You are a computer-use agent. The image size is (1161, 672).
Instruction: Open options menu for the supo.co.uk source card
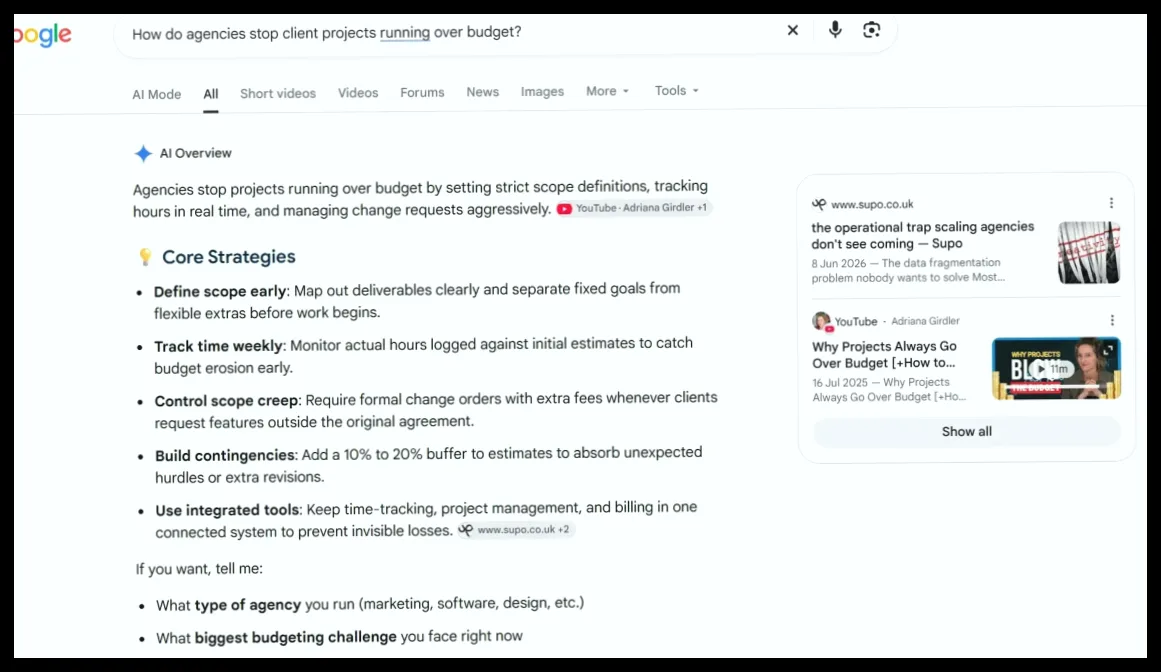pyautogui.click(x=1111, y=203)
